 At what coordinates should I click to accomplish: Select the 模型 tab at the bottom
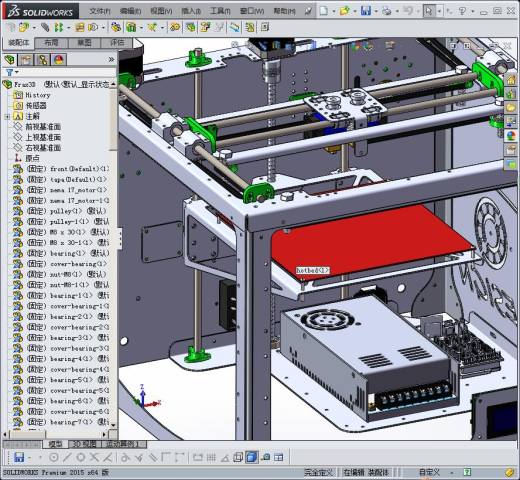55,444
